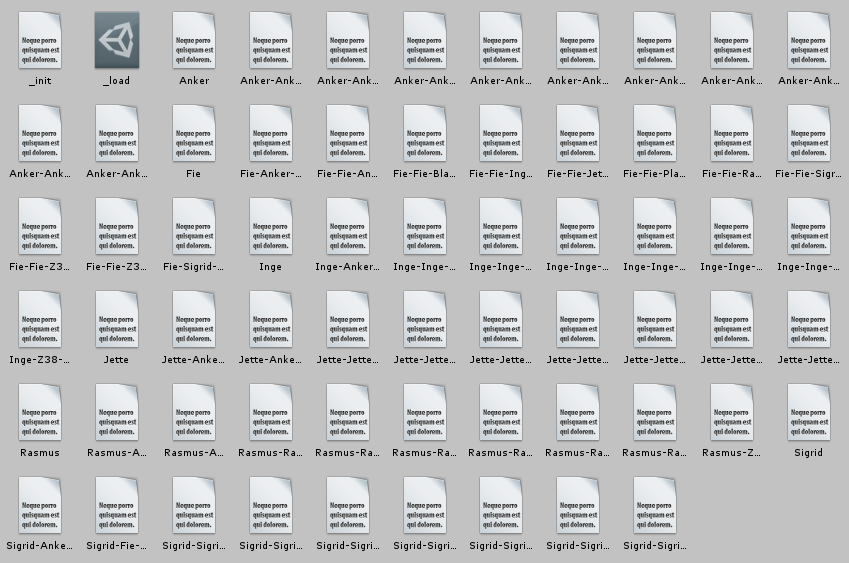Choose the Inge-Z38-… asset
The width and height of the screenshot is (849, 563).
[x=40, y=320]
